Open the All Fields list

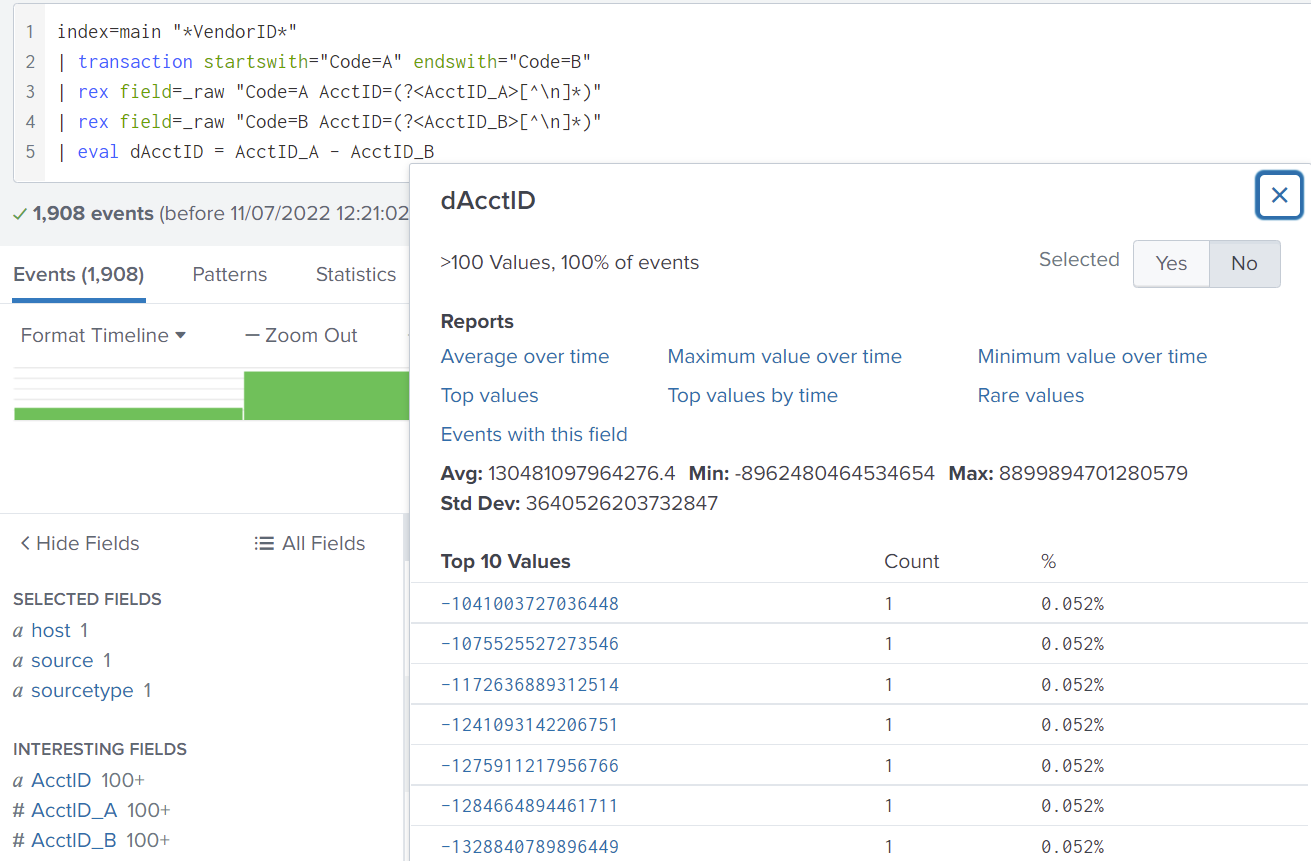(310, 544)
